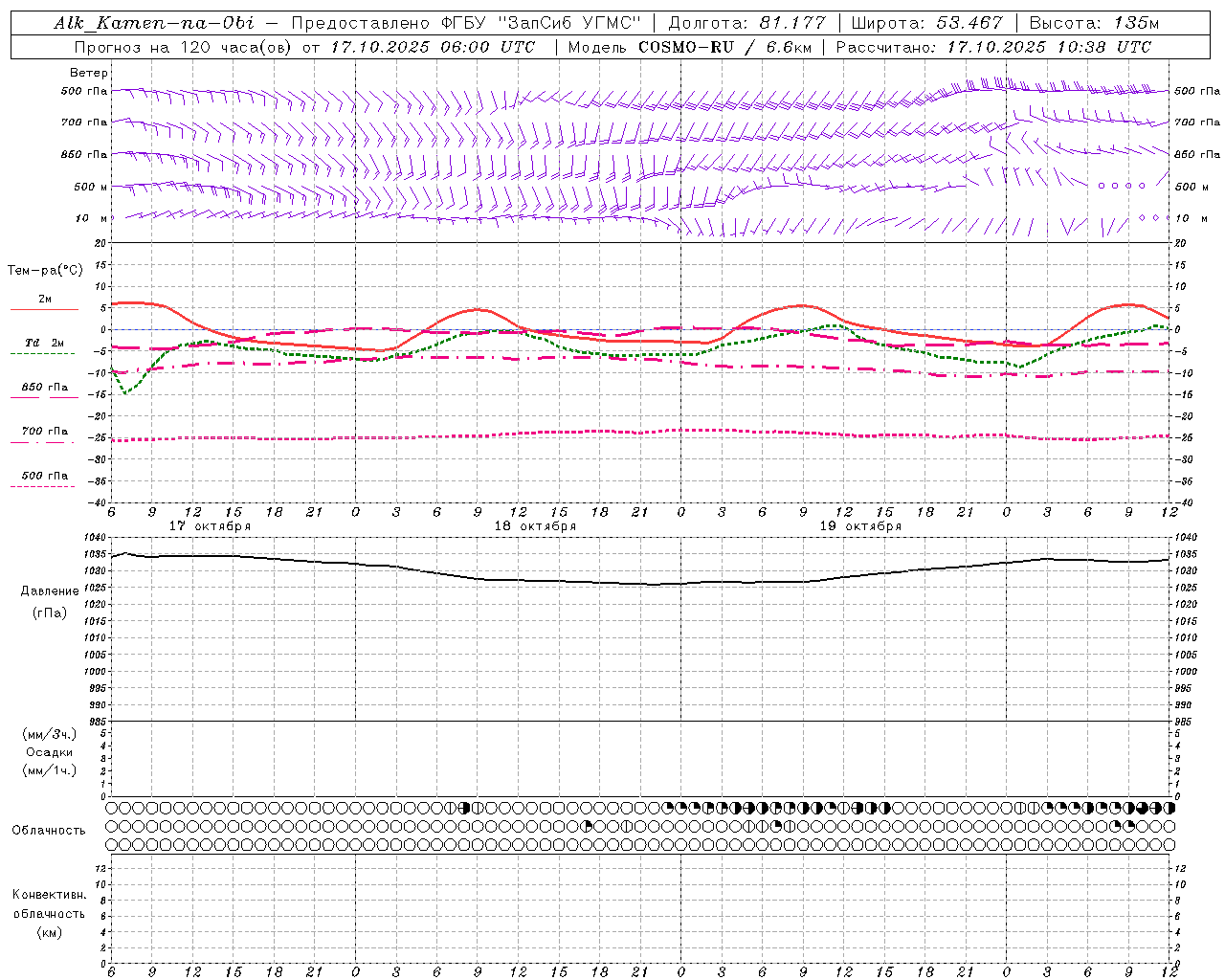This screenshot has width=1225, height=980.
Task: Select the Td 2м dew point legend entry
Action: [x=45, y=343]
